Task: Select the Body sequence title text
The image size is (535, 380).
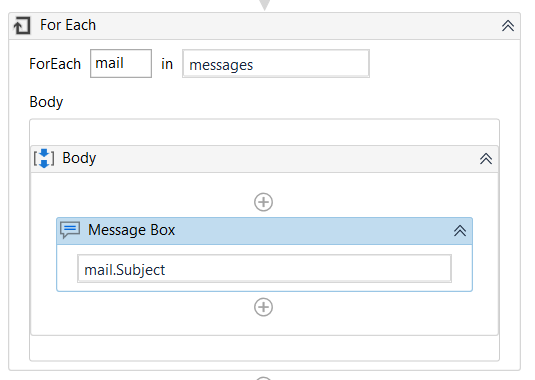Action: [x=79, y=158]
